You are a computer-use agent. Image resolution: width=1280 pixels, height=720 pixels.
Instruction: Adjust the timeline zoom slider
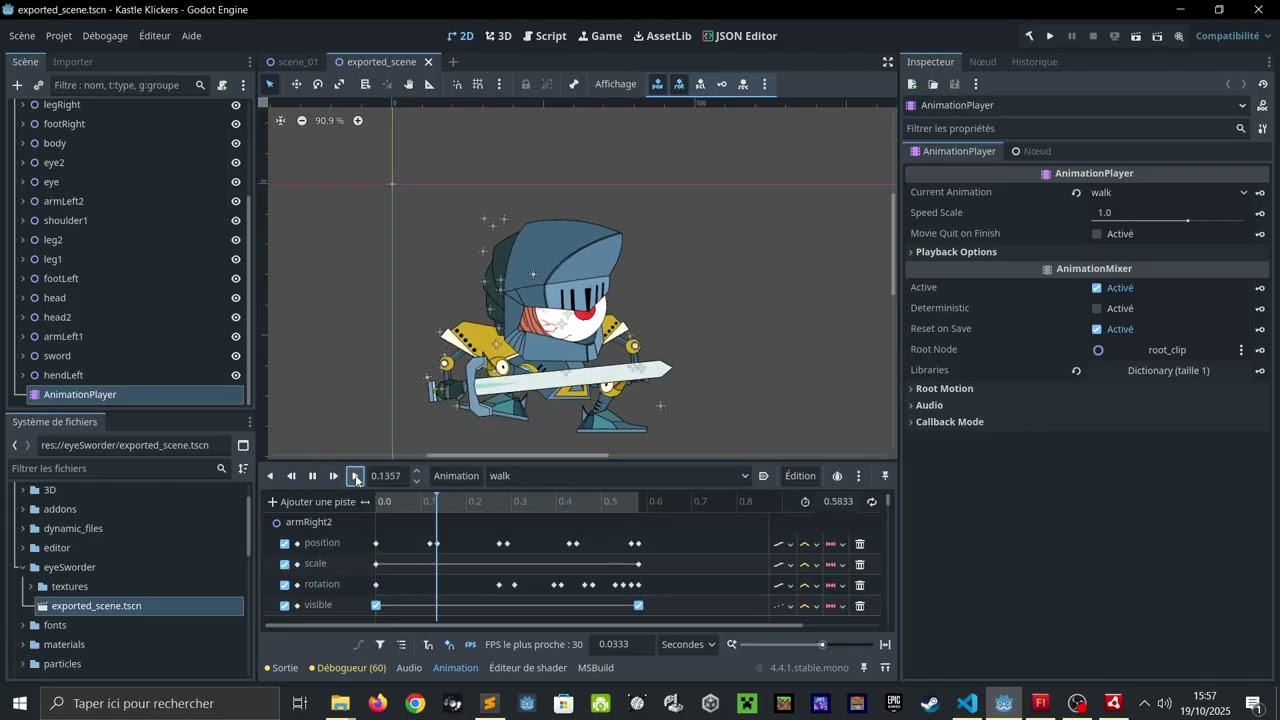822,645
